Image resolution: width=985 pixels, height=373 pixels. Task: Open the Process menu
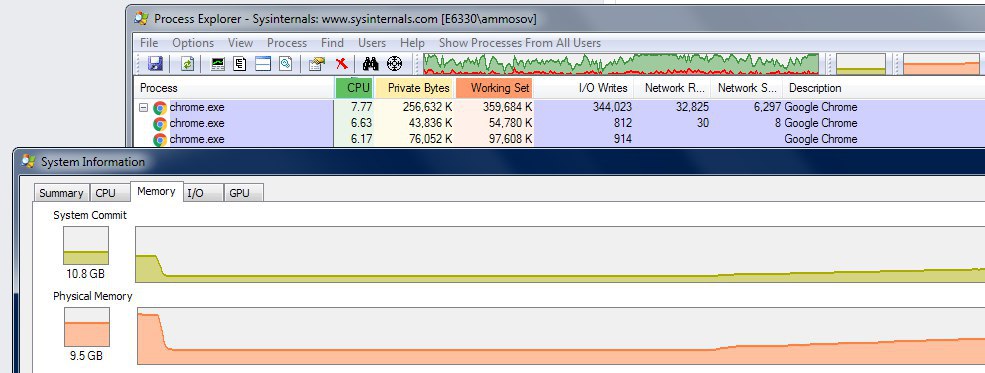286,43
